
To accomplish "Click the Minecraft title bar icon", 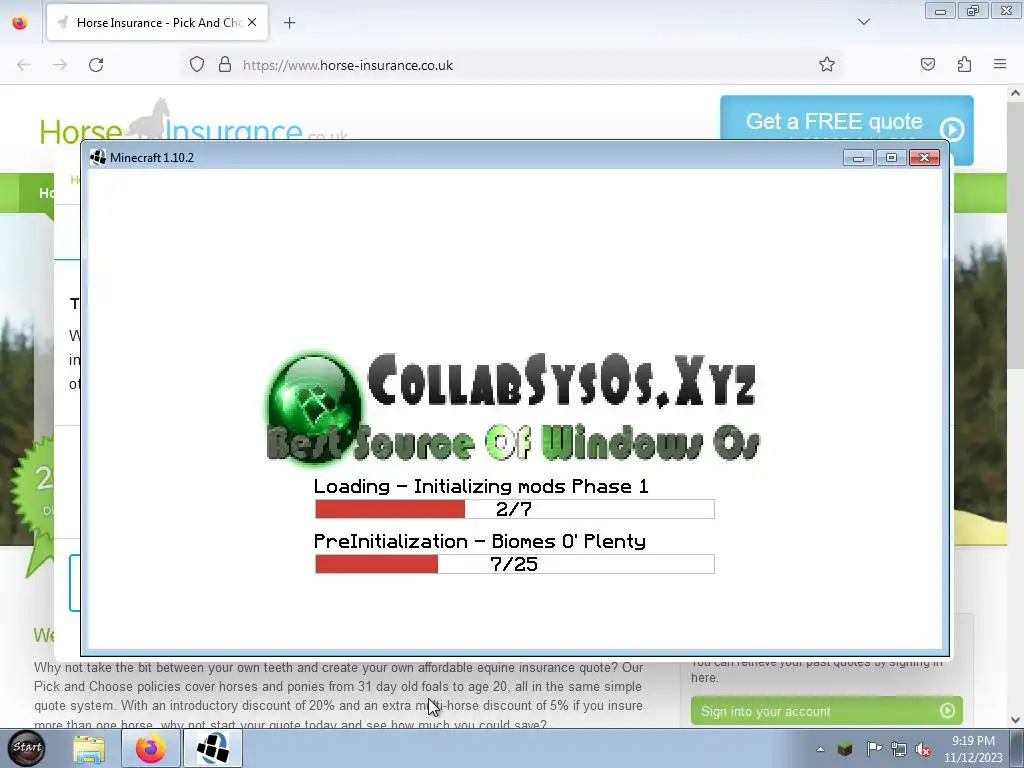I will point(98,157).
